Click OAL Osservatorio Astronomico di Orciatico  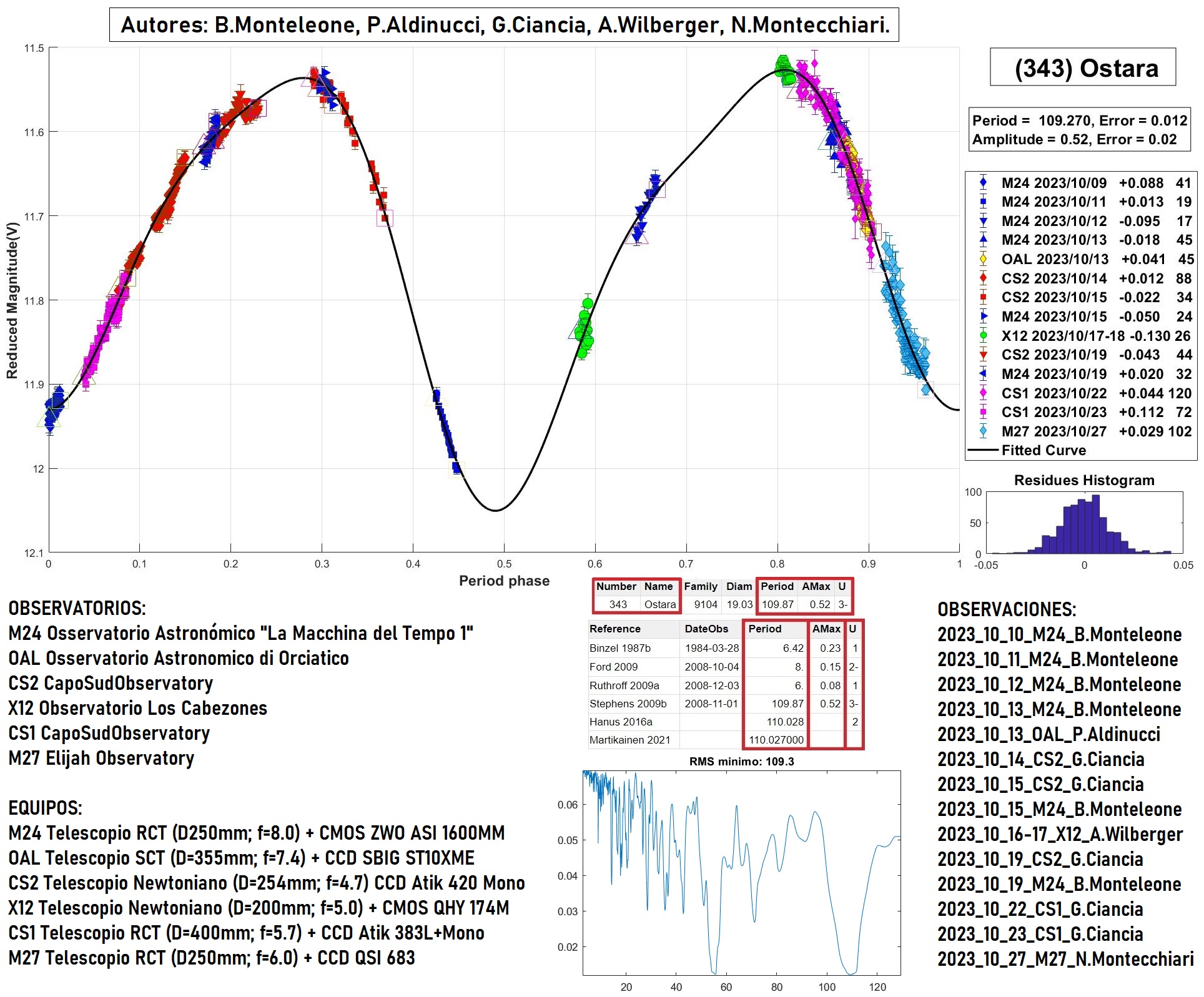point(179,658)
